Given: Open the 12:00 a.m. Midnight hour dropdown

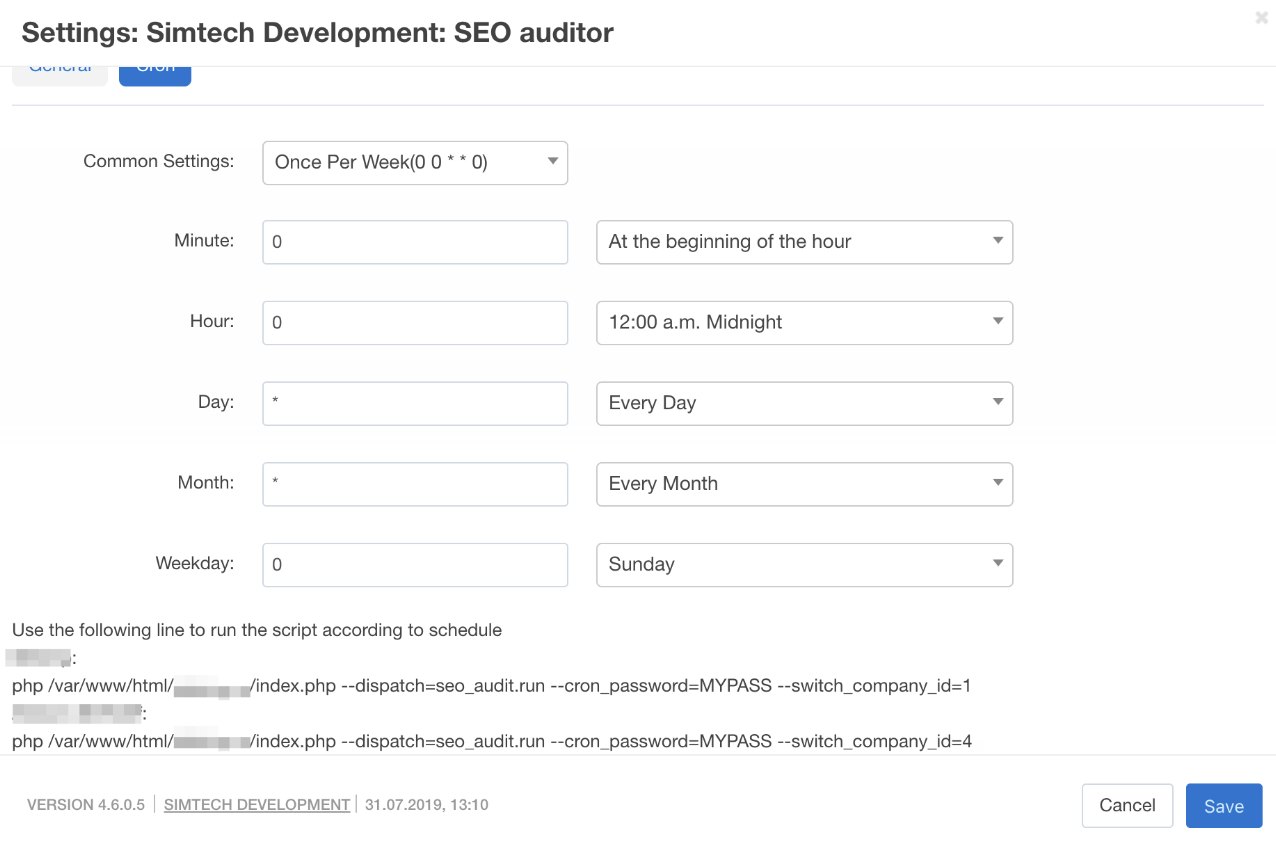Looking at the screenshot, I should (x=804, y=323).
